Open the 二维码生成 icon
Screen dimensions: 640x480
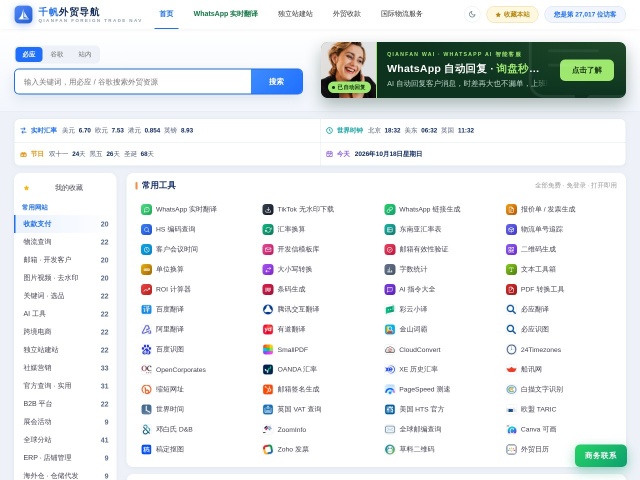click(511, 249)
